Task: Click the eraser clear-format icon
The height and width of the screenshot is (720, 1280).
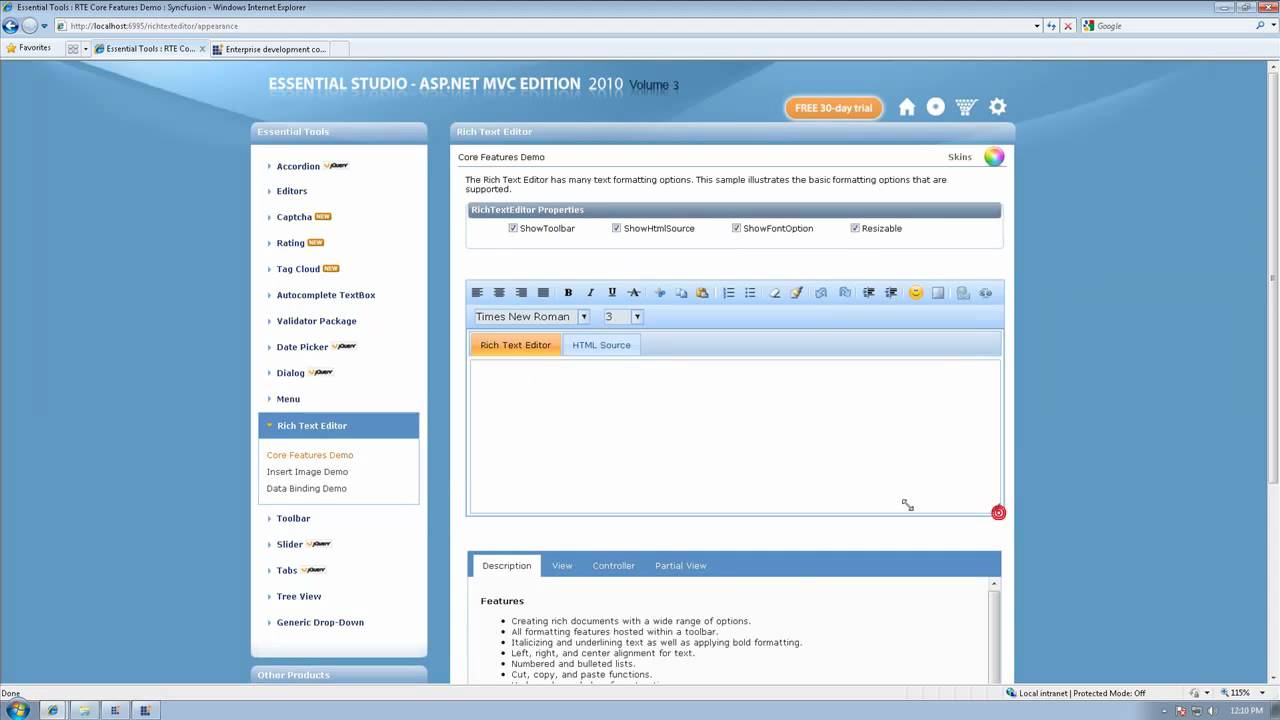Action: (775, 293)
